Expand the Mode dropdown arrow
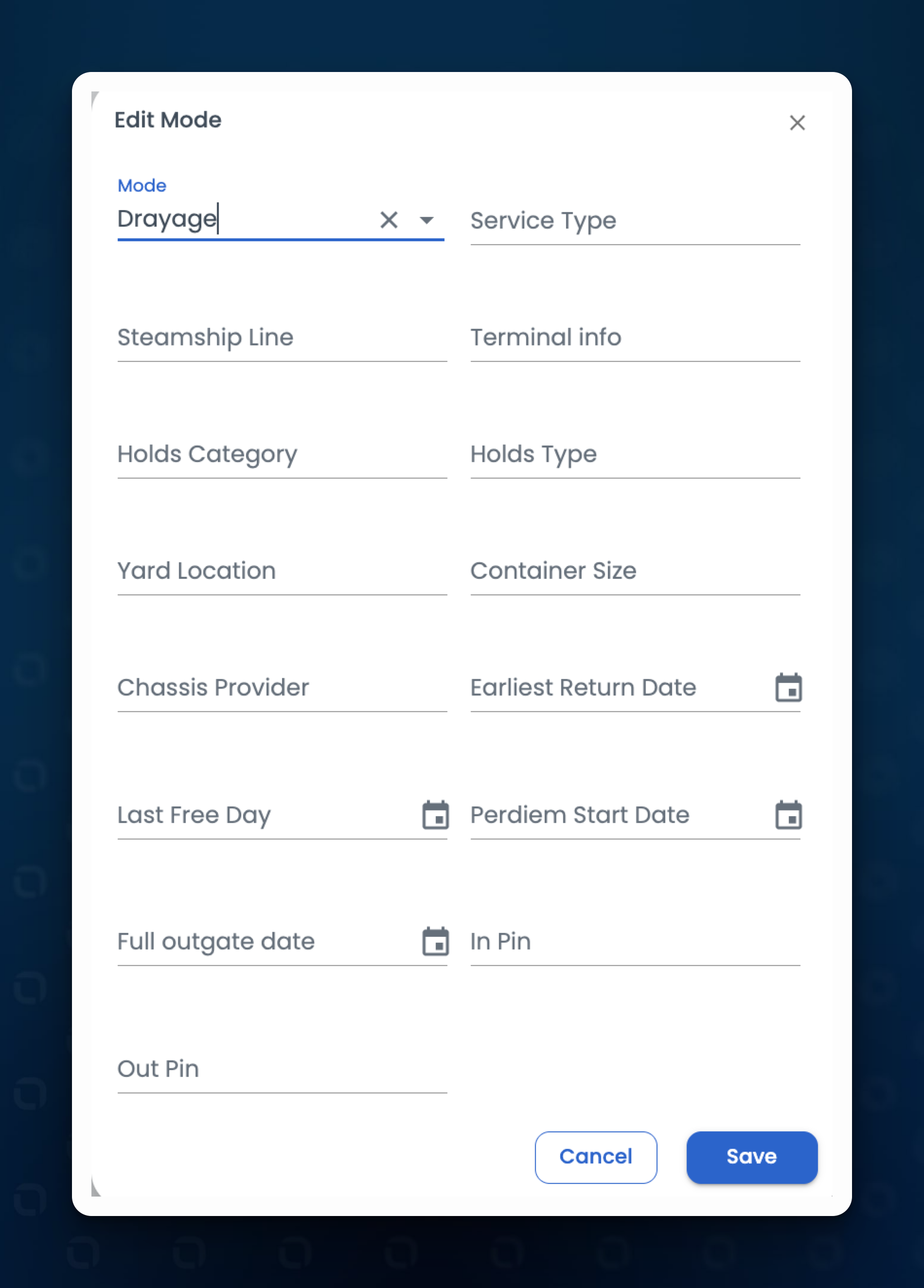 pyautogui.click(x=426, y=220)
